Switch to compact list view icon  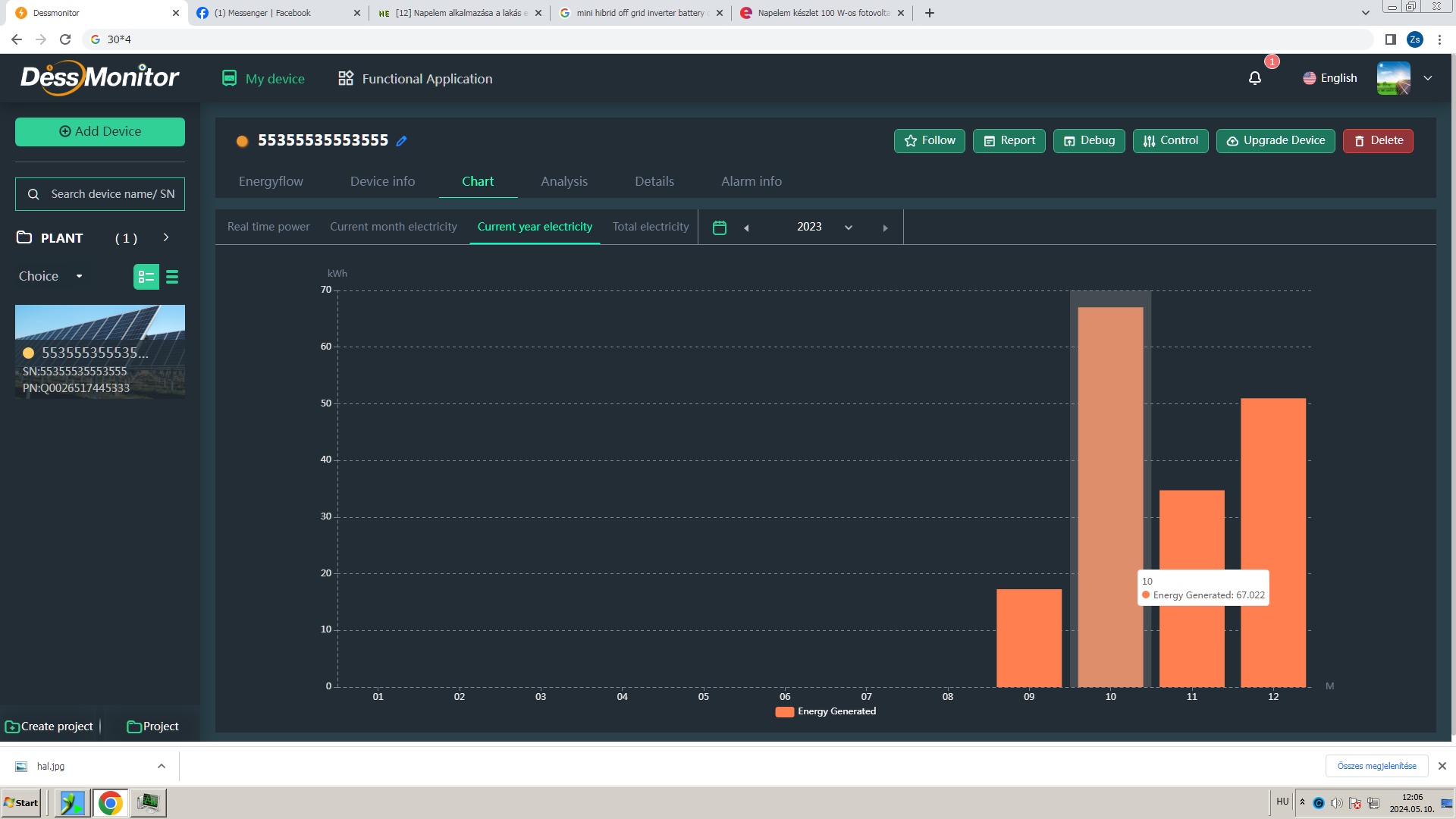coord(172,277)
